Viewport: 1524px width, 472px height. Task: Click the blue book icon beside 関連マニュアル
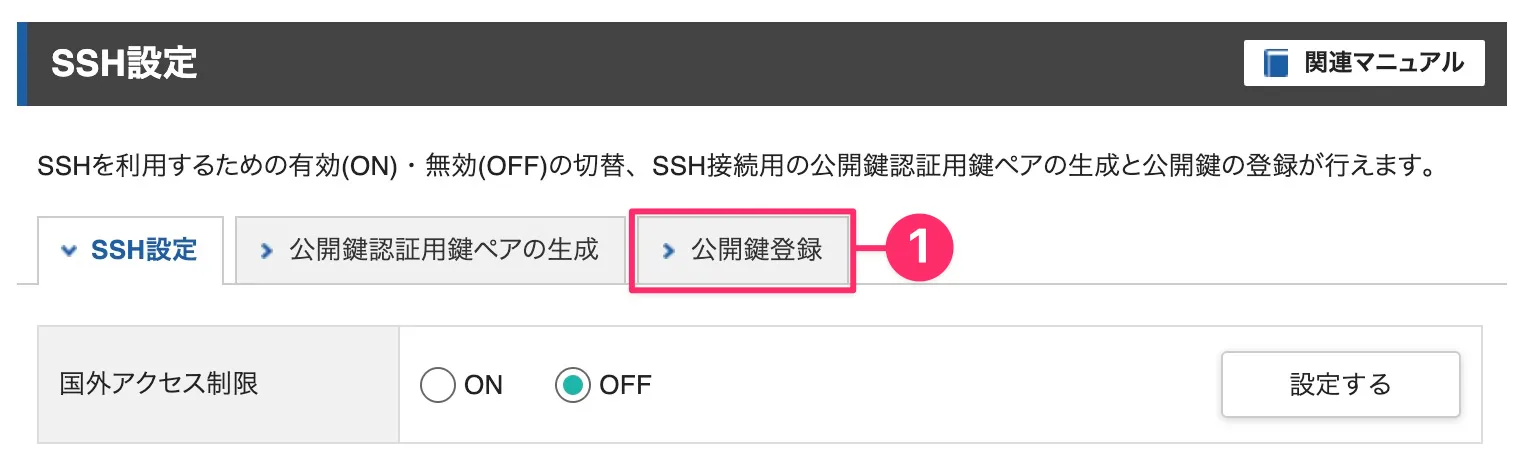coord(1276,64)
